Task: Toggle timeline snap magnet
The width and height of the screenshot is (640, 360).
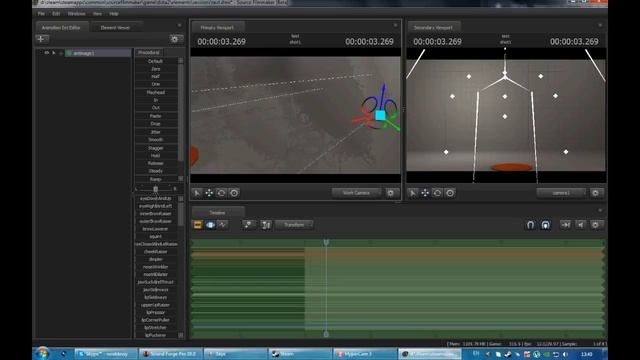Action: coord(530,225)
